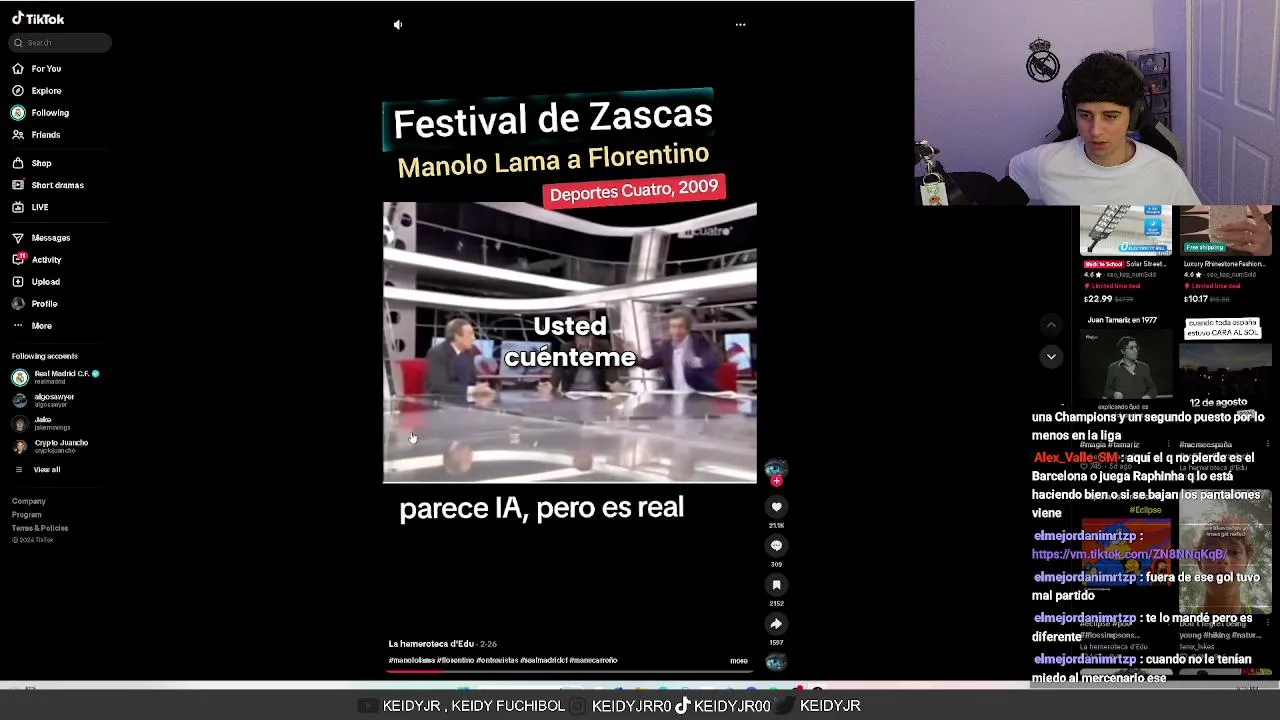Toggle the video sound mute button
This screenshot has height=720, width=1280.
coord(398,25)
